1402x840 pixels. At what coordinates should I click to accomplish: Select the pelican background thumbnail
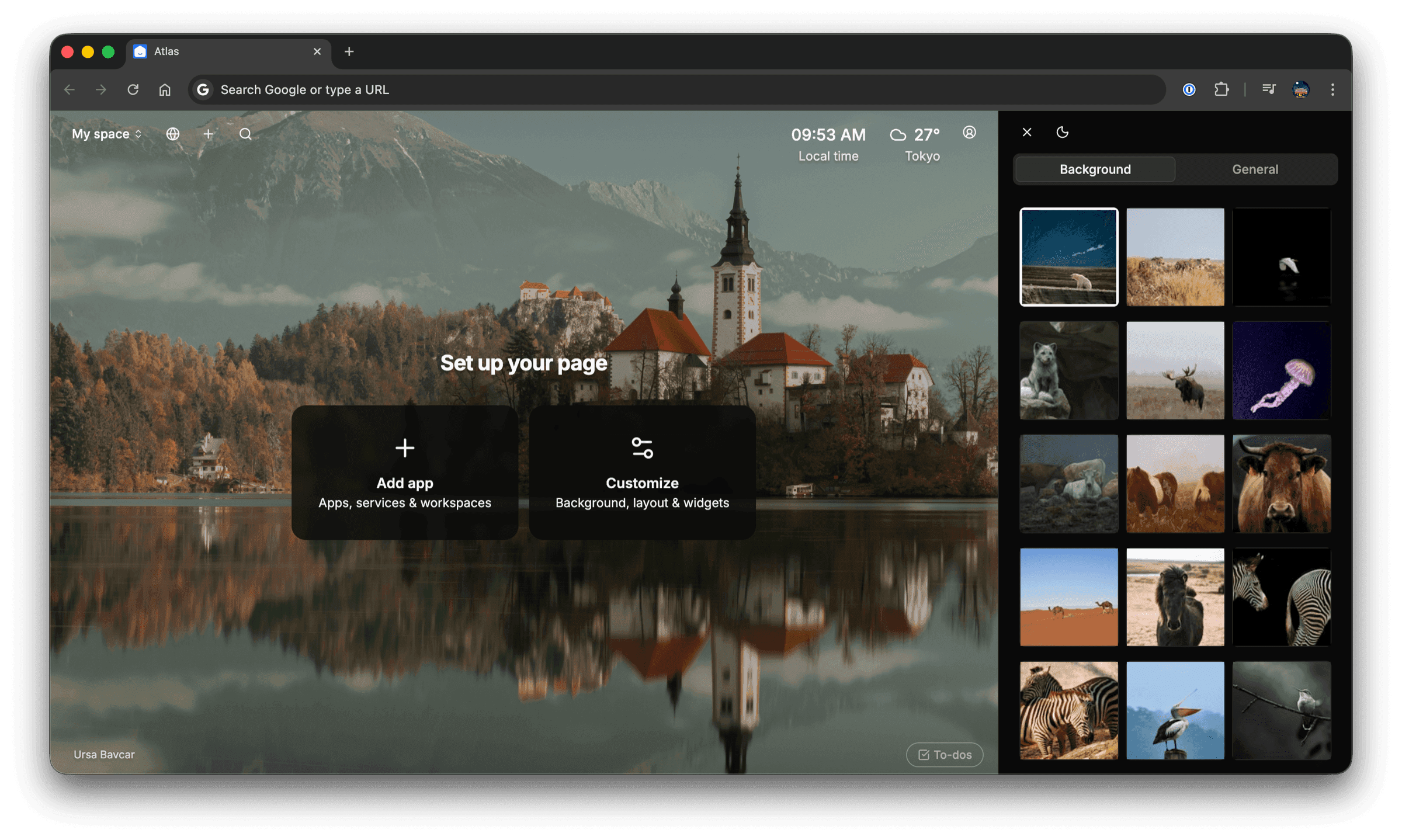1175,710
